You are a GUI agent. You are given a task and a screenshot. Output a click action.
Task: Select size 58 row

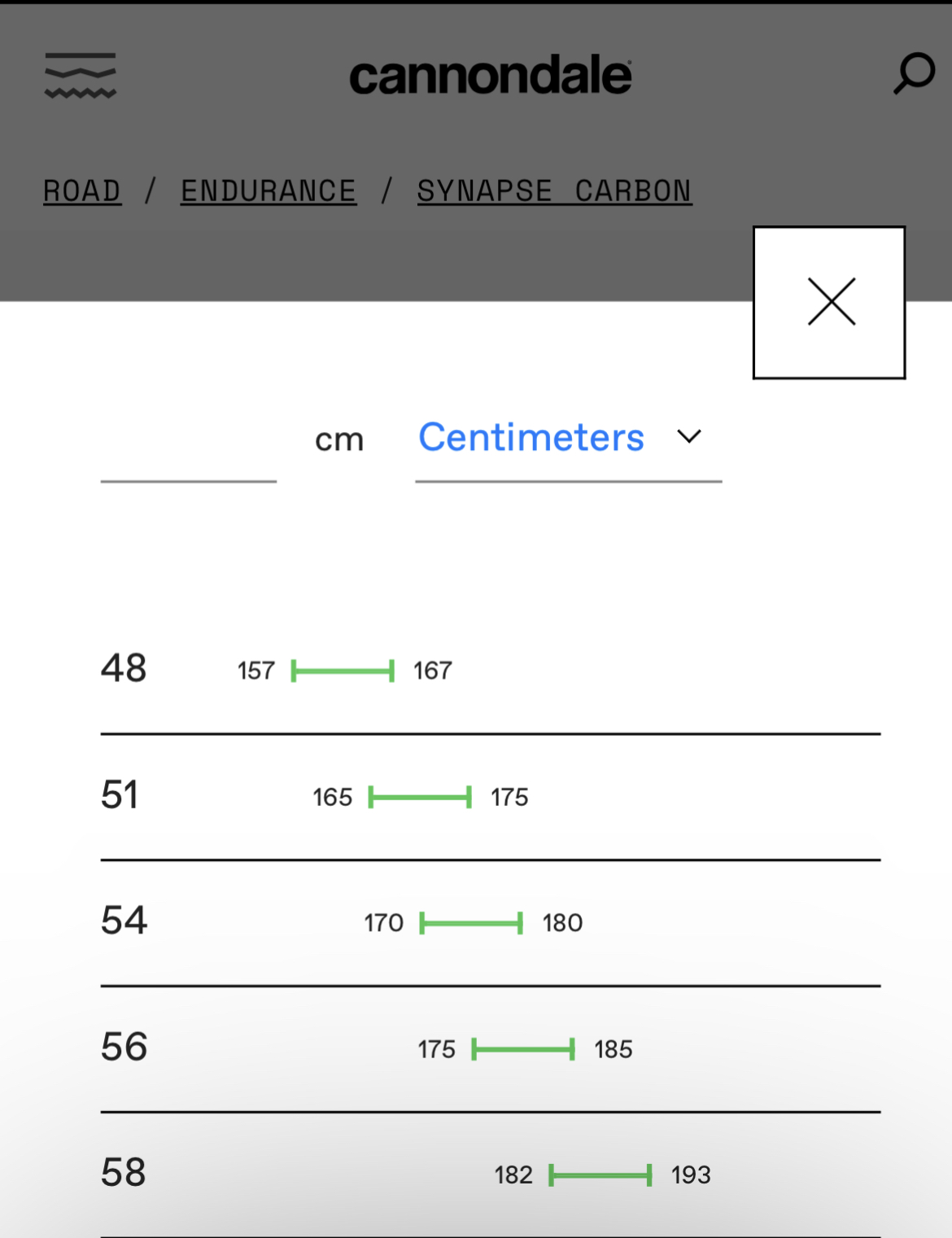[124, 1173]
